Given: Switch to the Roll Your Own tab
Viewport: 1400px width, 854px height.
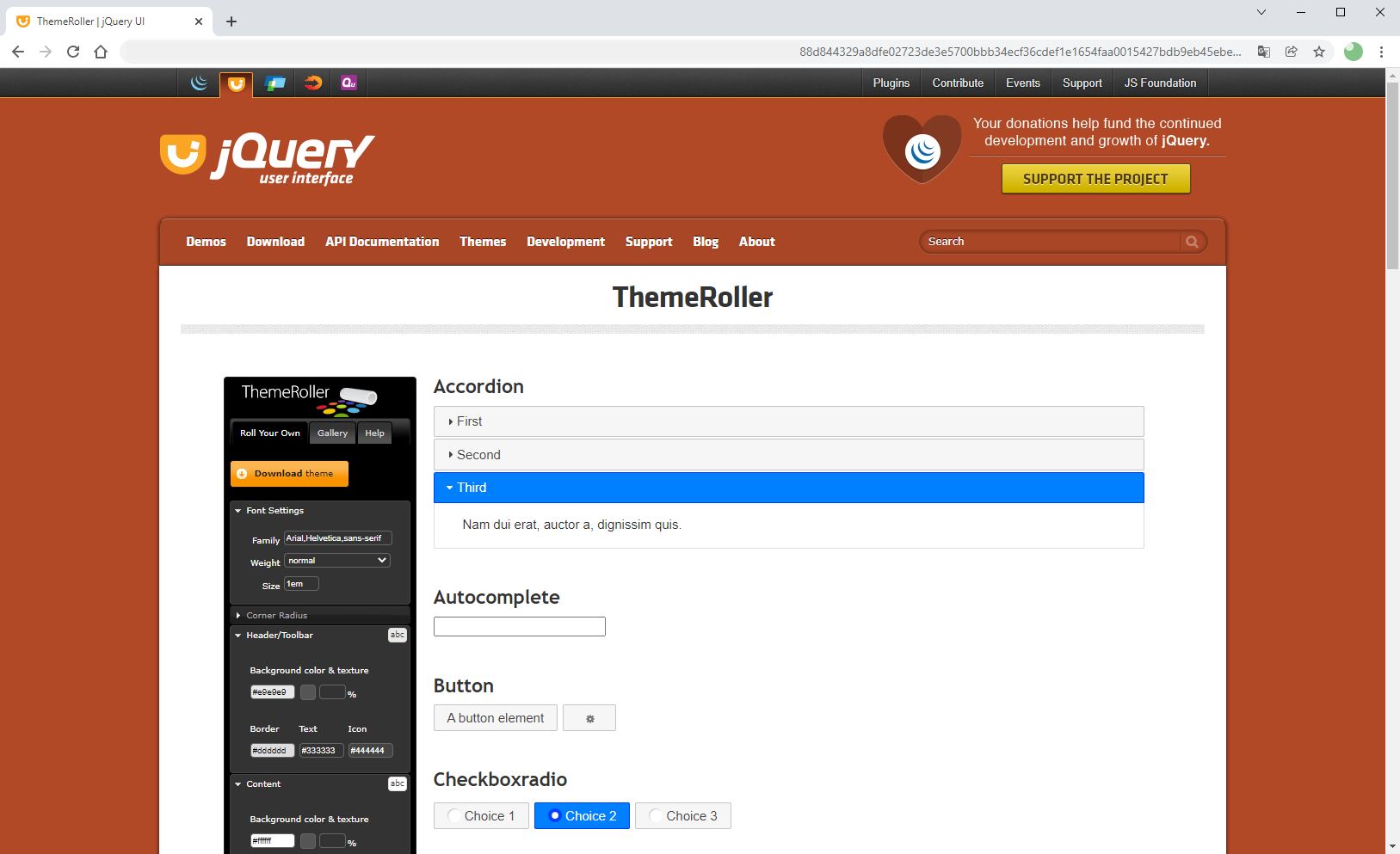Looking at the screenshot, I should pyautogui.click(x=269, y=433).
